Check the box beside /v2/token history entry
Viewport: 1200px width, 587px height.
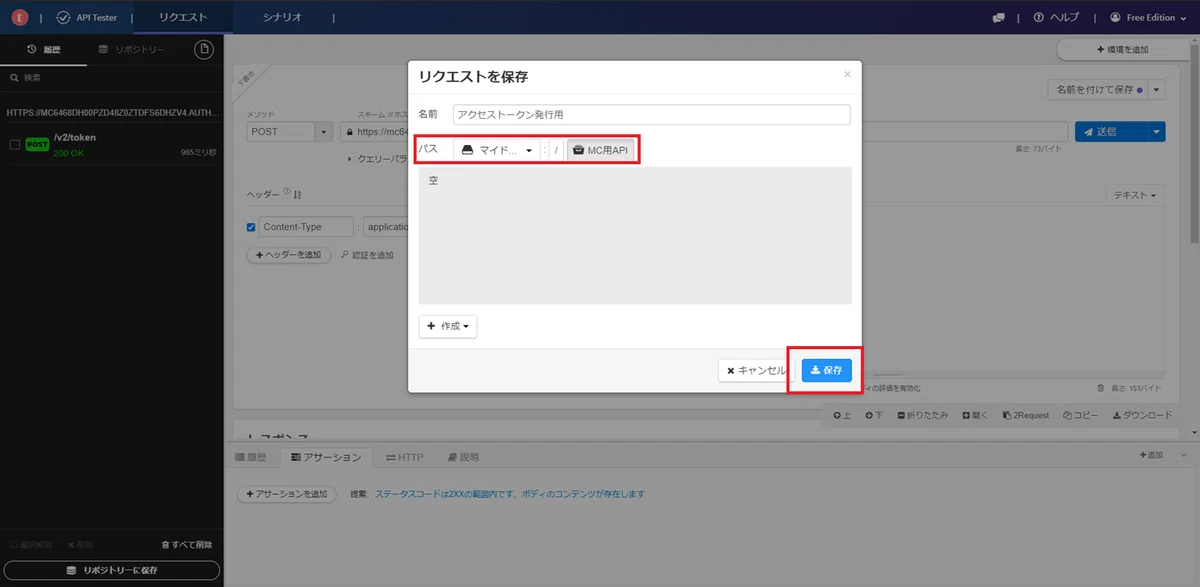tap(14, 144)
